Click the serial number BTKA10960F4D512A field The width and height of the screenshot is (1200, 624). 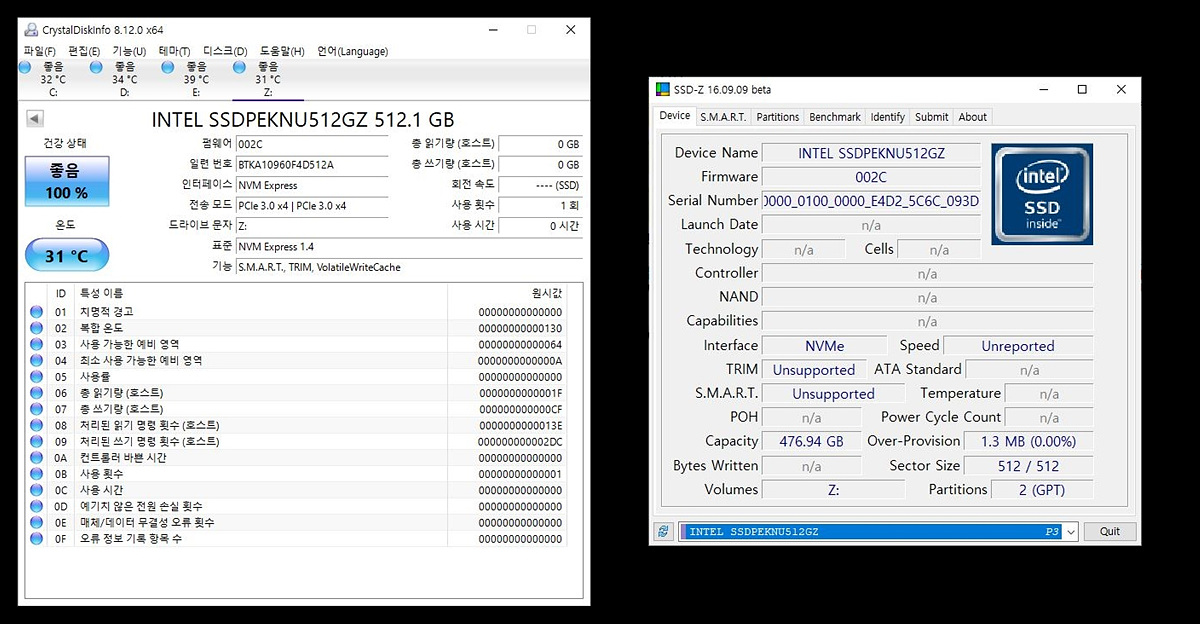312,165
